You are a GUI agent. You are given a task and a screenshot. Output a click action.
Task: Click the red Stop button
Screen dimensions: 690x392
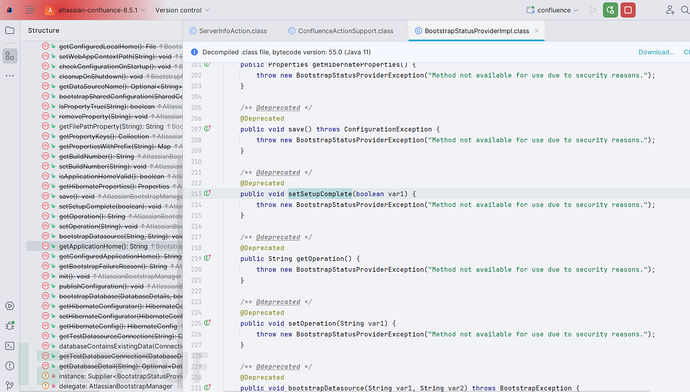click(x=628, y=10)
